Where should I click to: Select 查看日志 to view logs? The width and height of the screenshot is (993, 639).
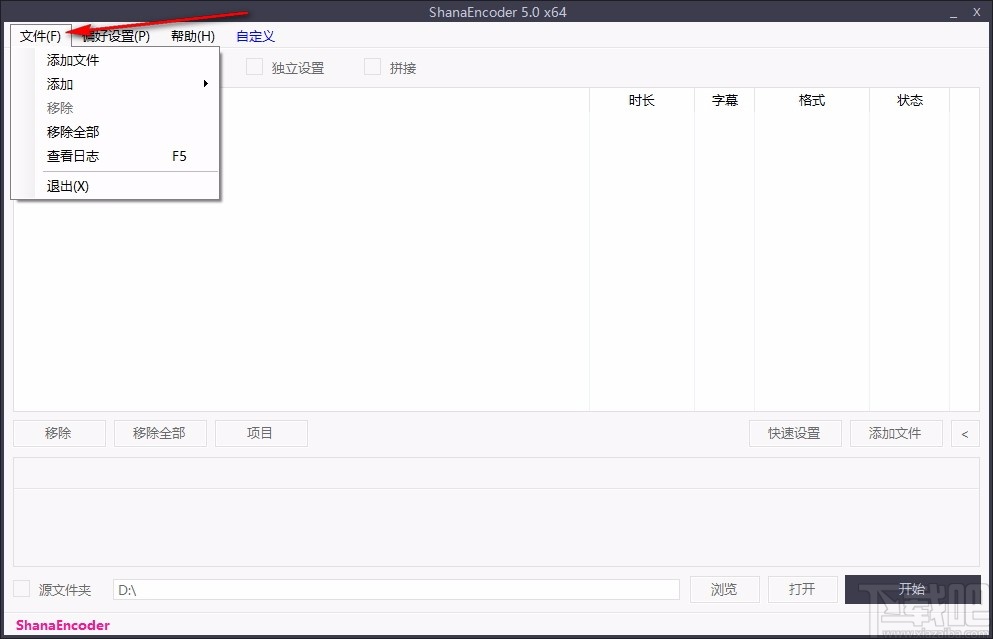tap(72, 156)
